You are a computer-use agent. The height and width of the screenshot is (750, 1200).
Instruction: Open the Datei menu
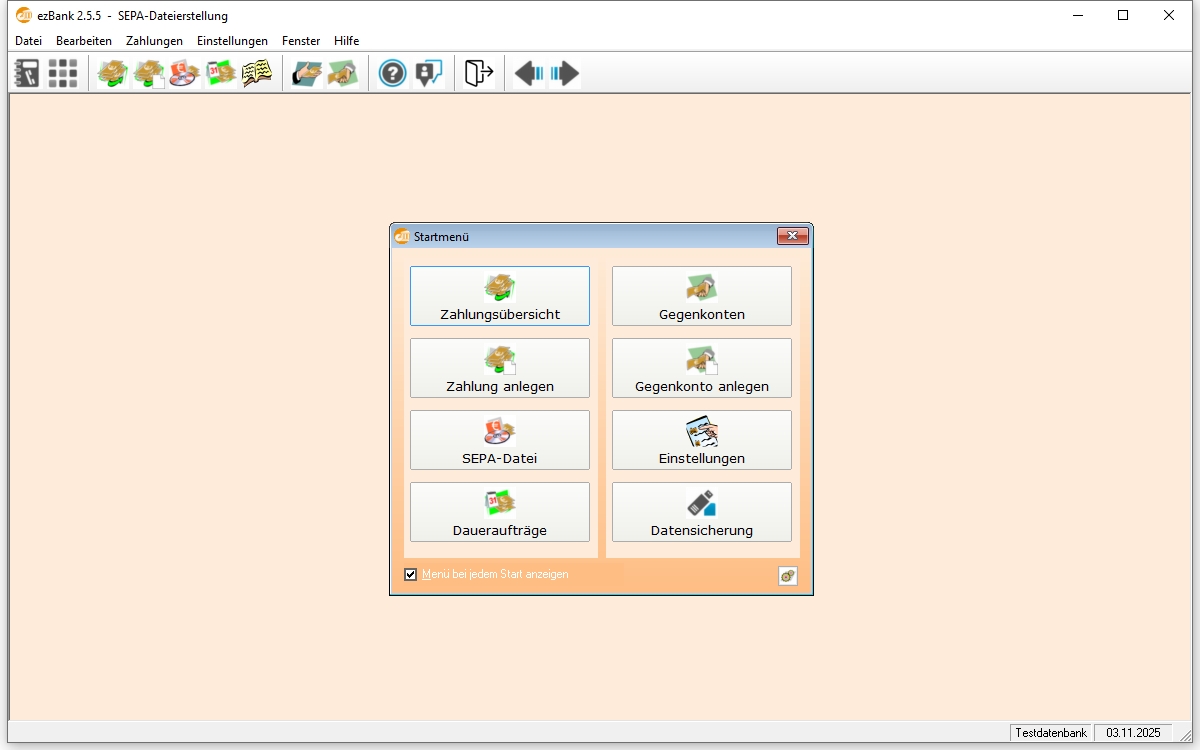pyautogui.click(x=28, y=41)
